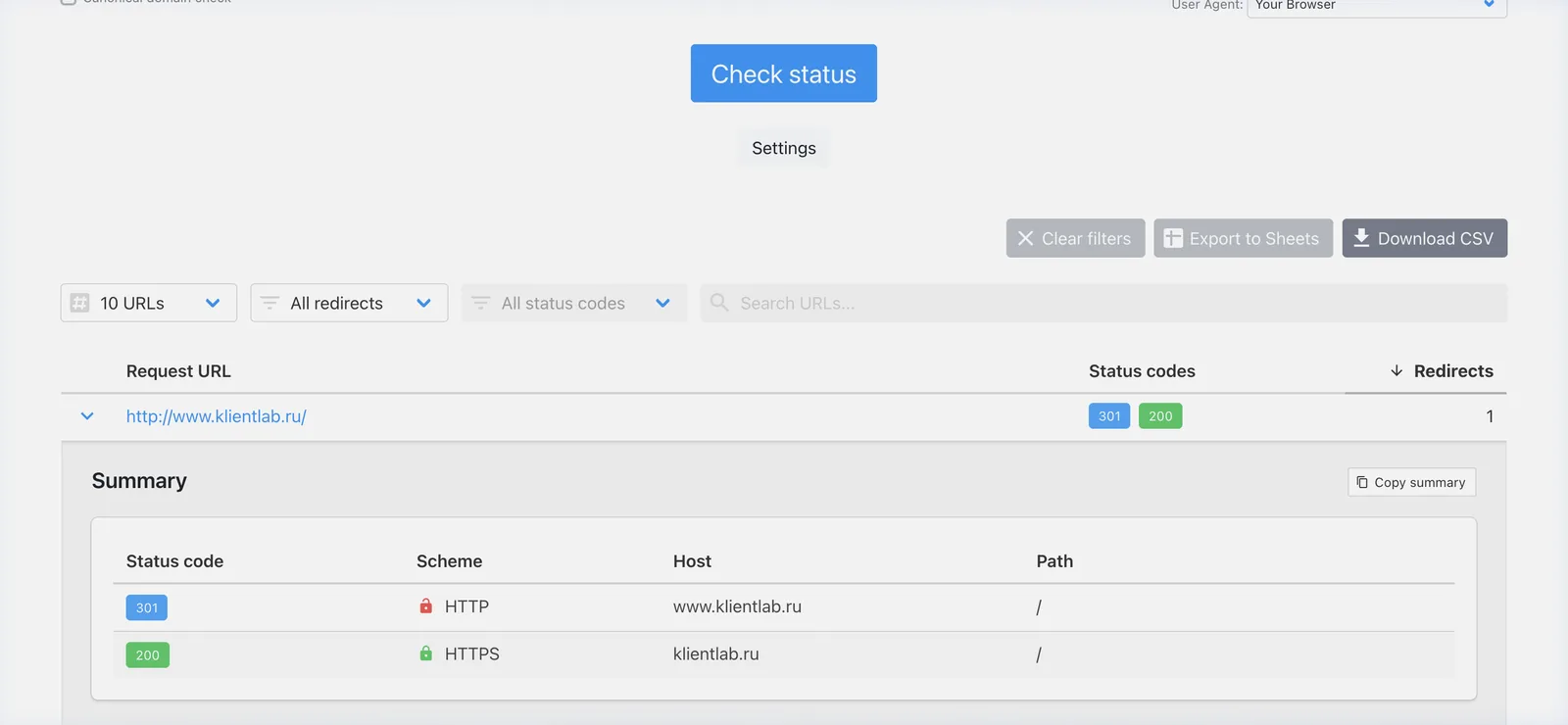The height and width of the screenshot is (725, 1568).
Task: Download results as CSV
Action: 1424,238
